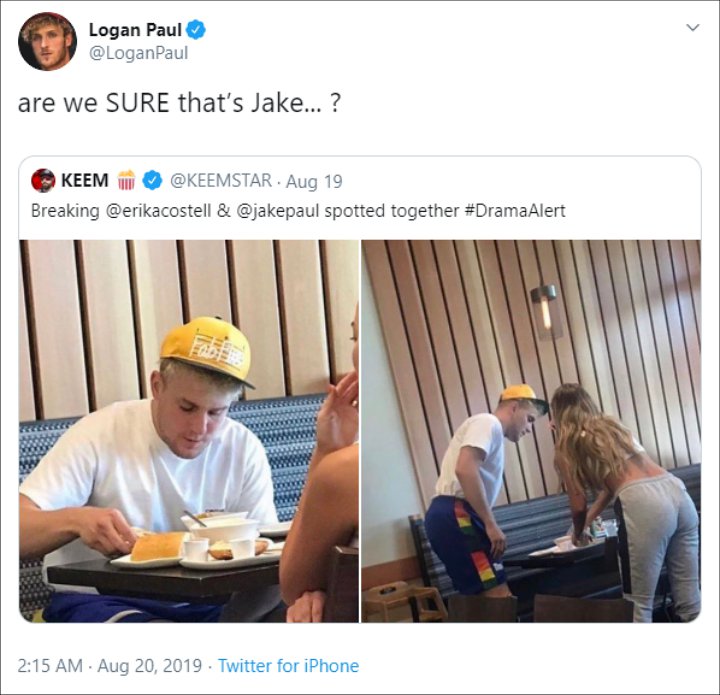Image resolution: width=720 pixels, height=695 pixels.
Task: Open Logan Paul's profile avatar
Action: point(47,41)
